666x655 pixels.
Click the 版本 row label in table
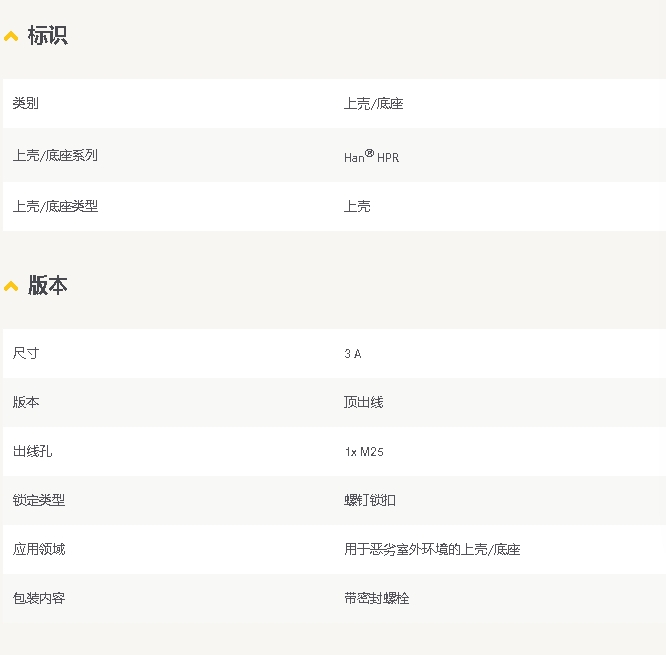click(x=26, y=402)
